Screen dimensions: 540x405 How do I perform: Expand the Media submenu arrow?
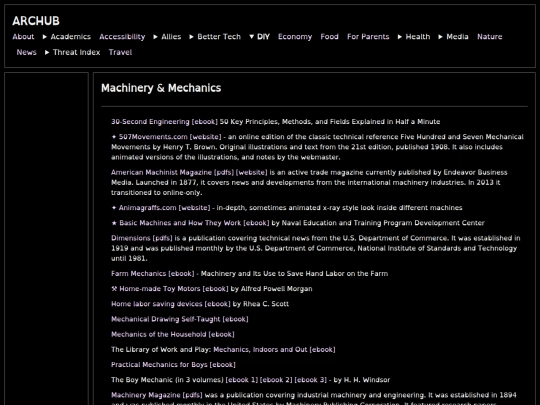(440, 37)
